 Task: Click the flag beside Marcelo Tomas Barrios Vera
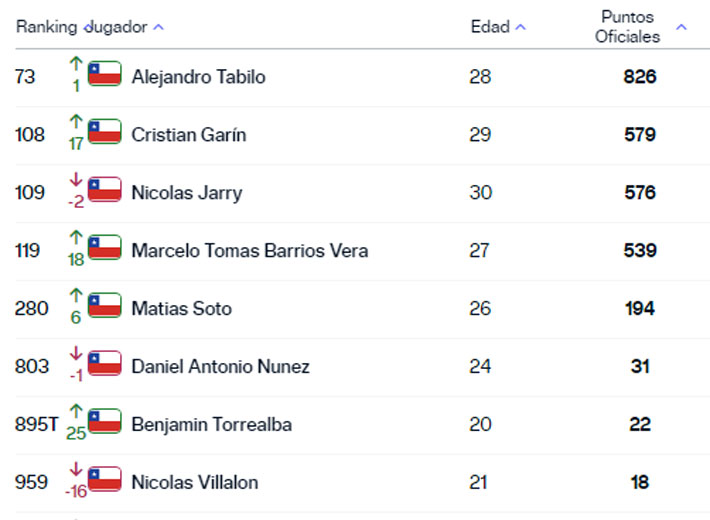pos(105,249)
